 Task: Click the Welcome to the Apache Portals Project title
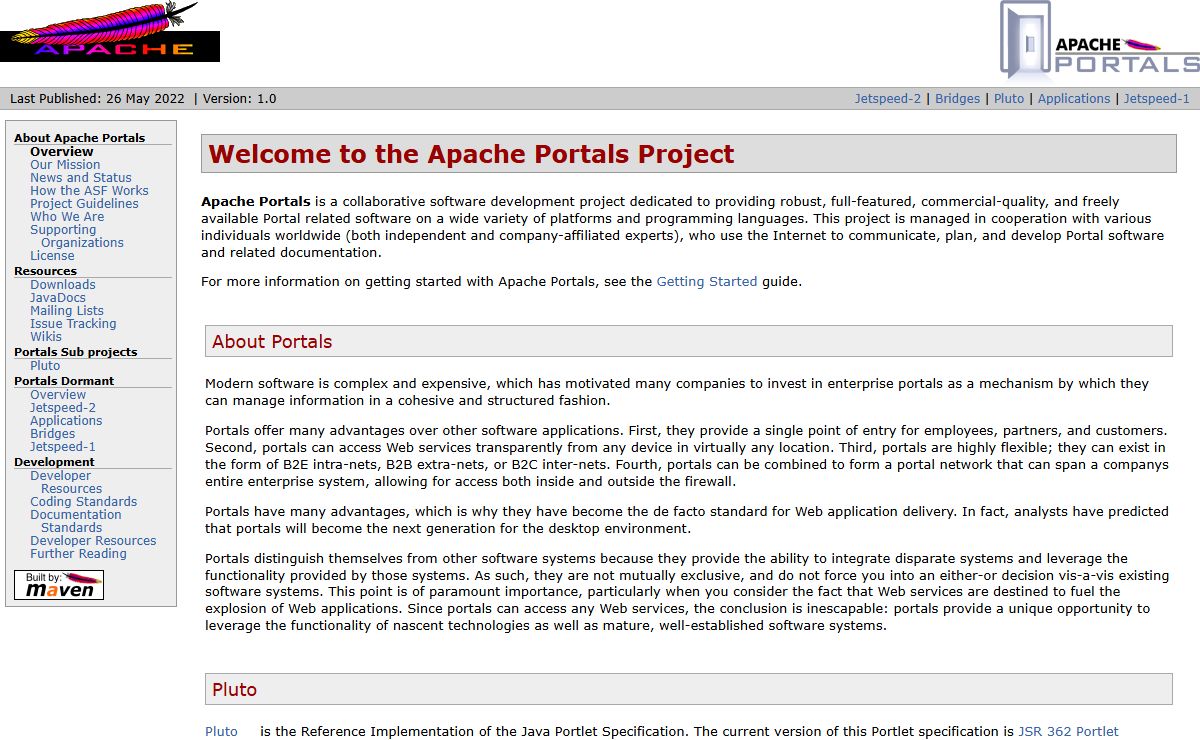(471, 154)
